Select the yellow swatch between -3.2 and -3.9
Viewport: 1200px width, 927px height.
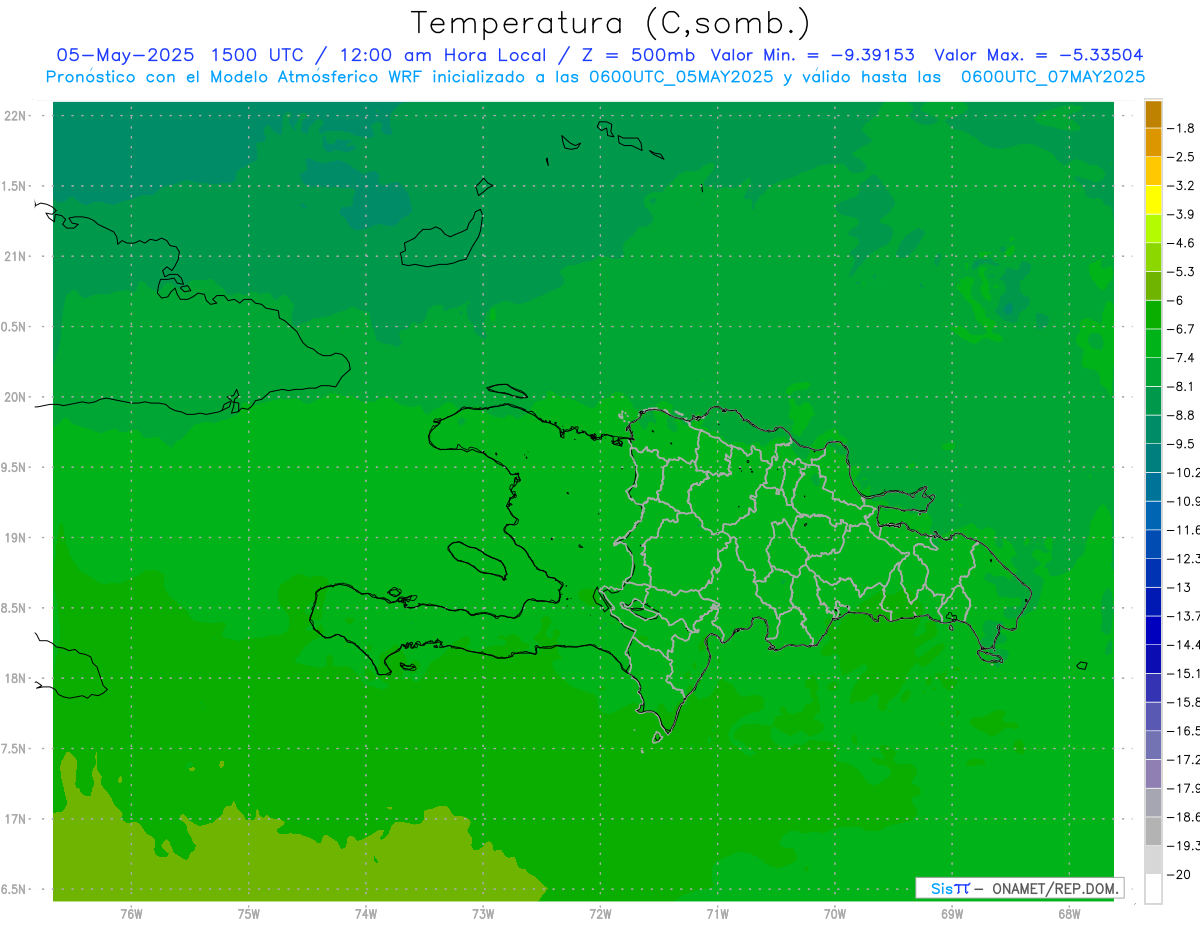pyautogui.click(x=1153, y=200)
